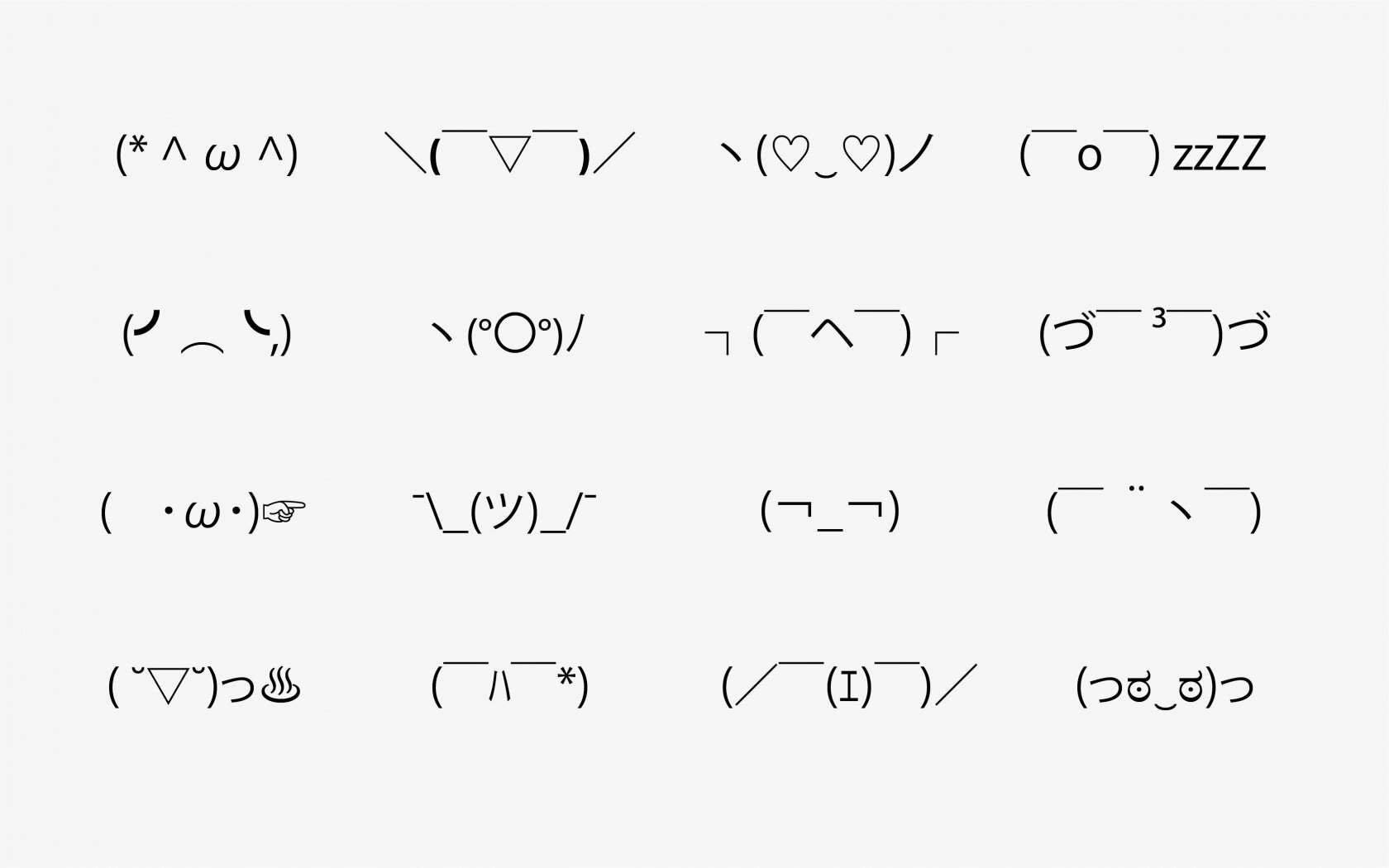Choose the hot springs triangle emoticon
Screen dimensions: 1389x868
[x=203, y=686]
